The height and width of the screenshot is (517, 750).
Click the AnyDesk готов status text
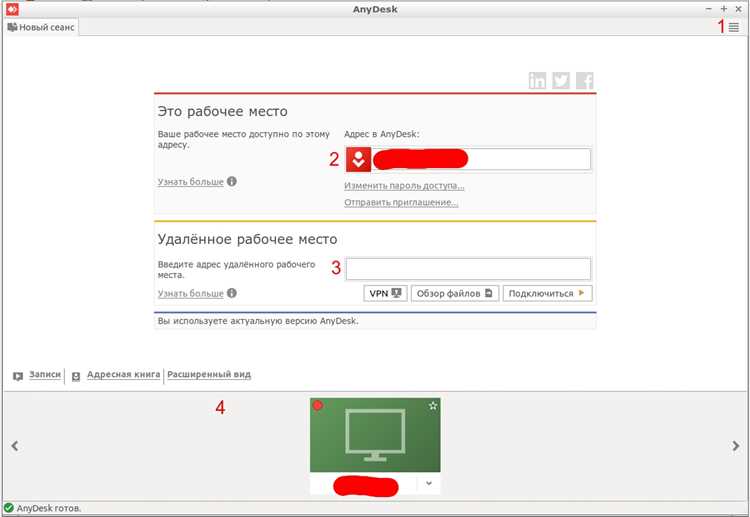(x=49, y=508)
